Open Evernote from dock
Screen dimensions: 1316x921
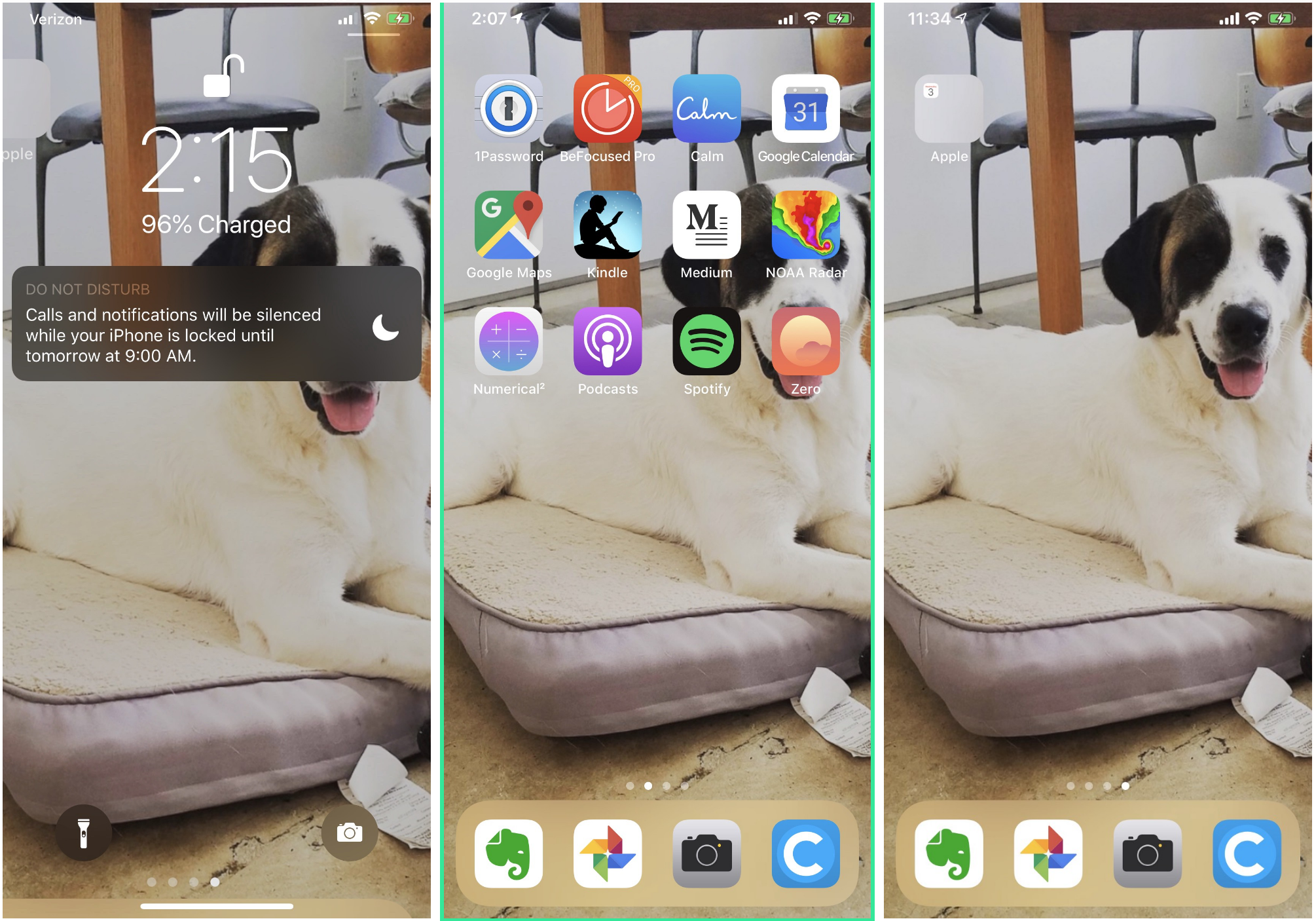pyautogui.click(x=506, y=857)
